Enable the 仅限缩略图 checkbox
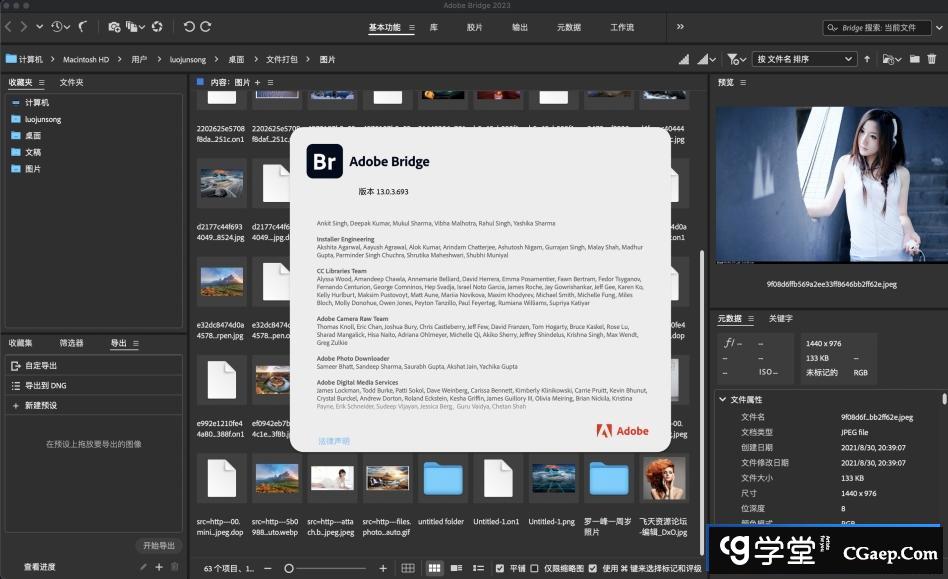 pos(534,568)
